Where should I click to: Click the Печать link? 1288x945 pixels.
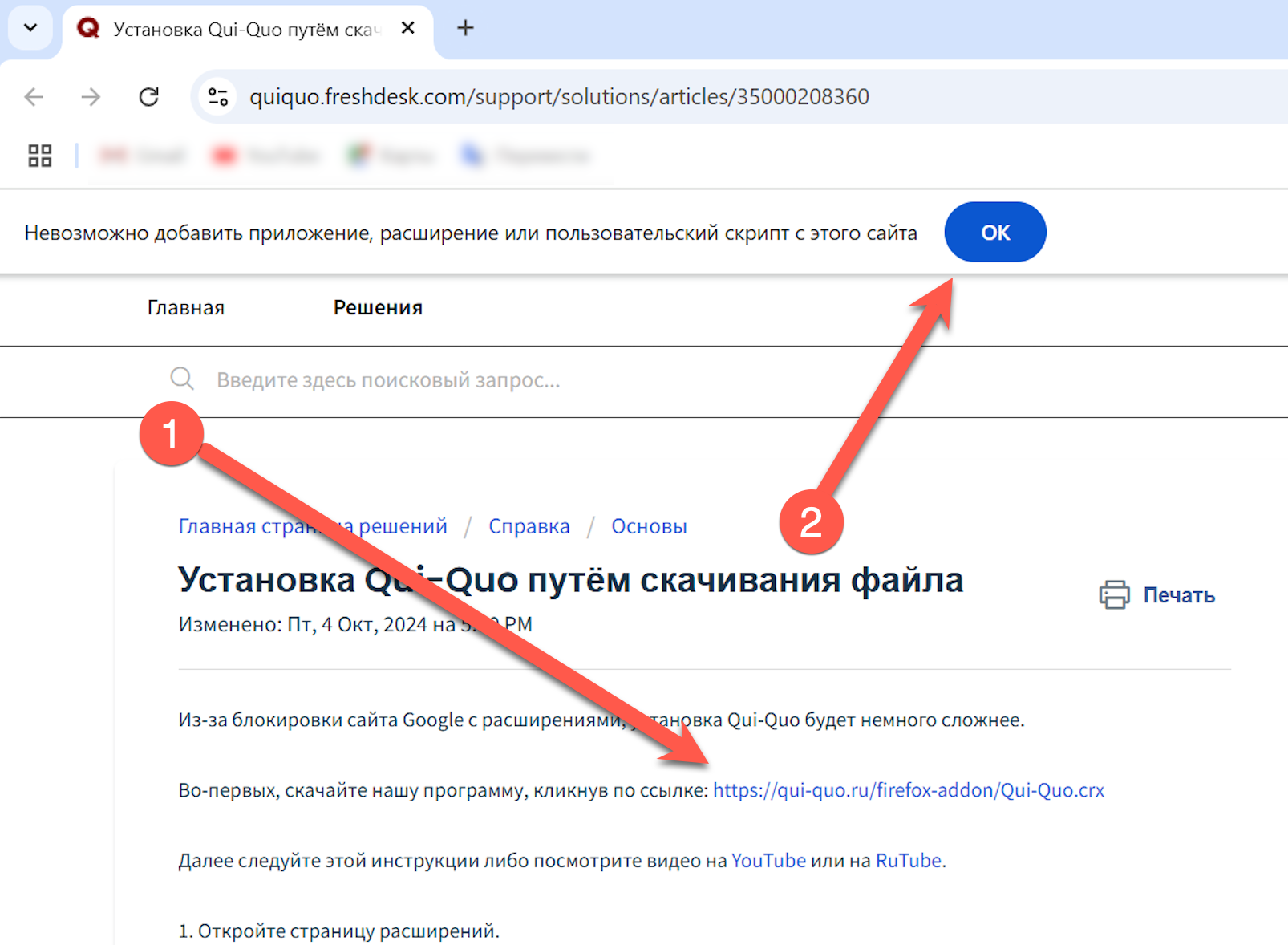(1179, 595)
